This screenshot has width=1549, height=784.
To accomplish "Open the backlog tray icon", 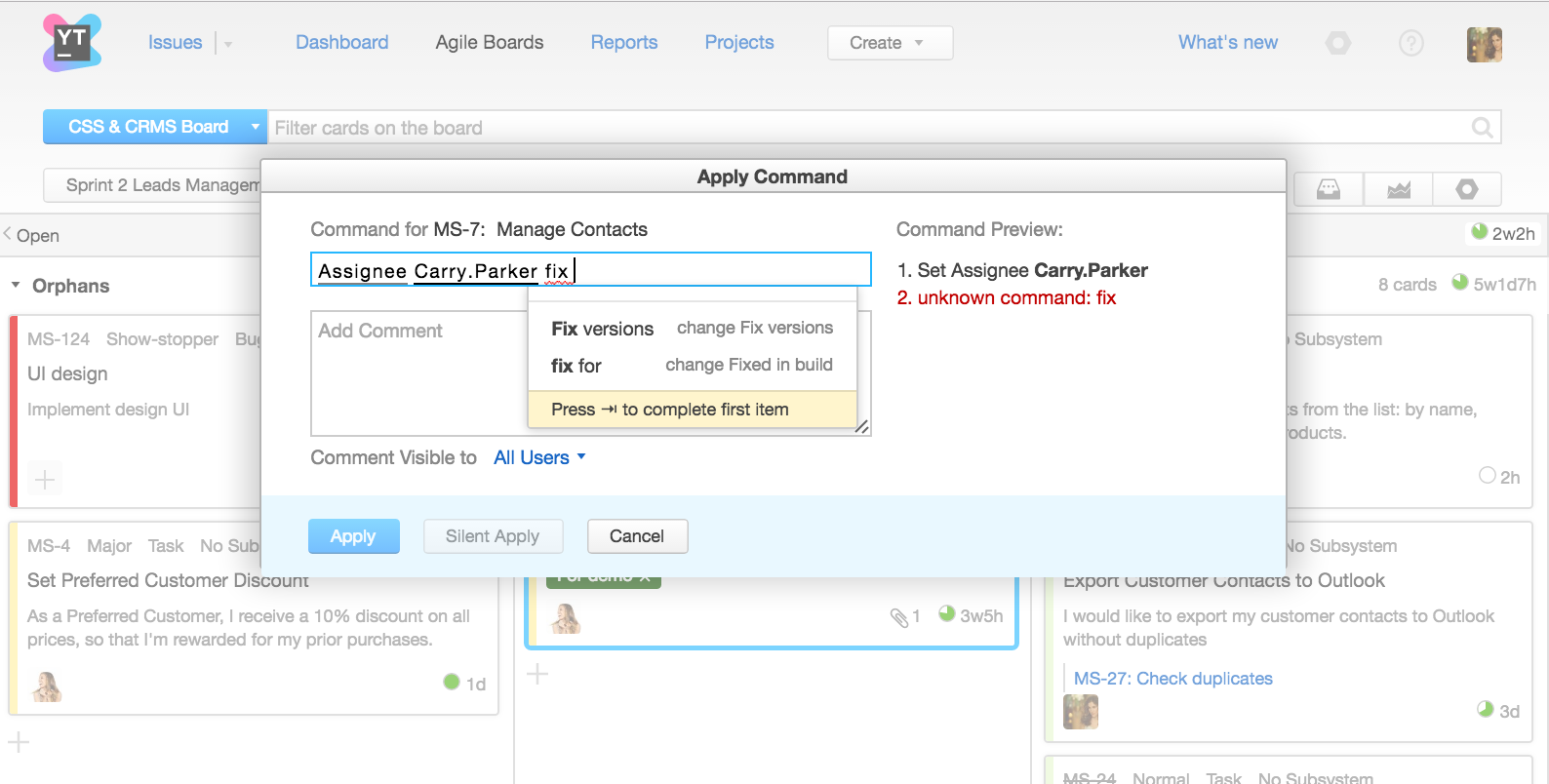I will tap(1329, 189).
